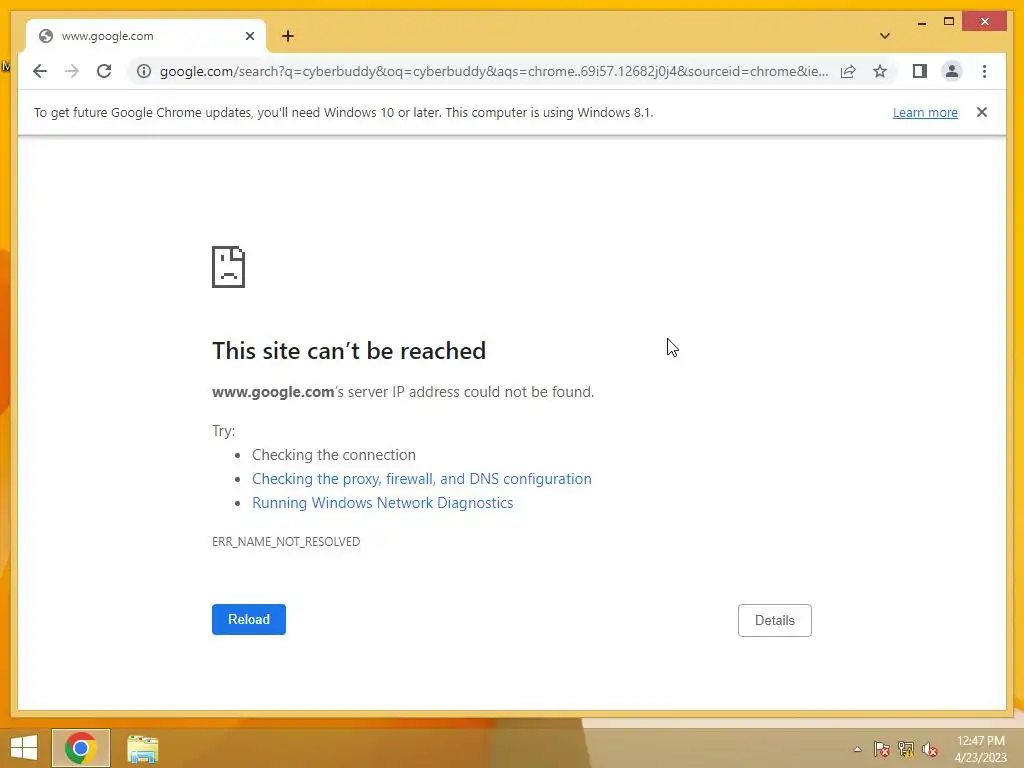Open the clock showing 12:47 PM
The height and width of the screenshot is (768, 1024).
pos(981,749)
